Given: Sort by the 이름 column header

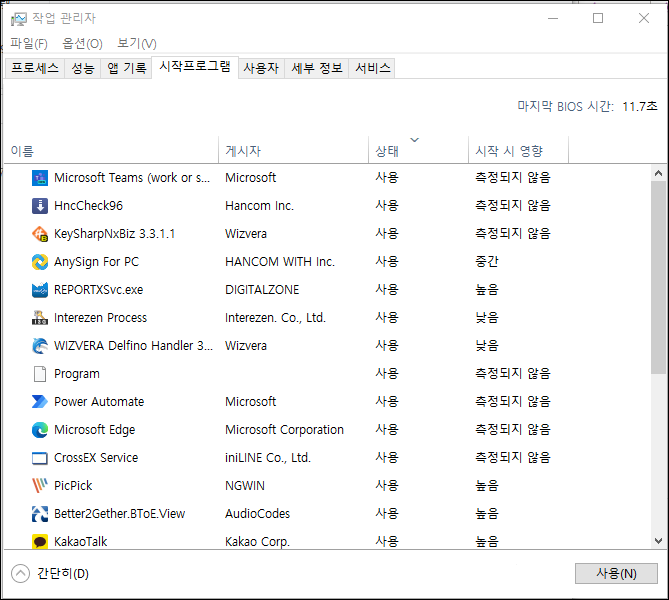Looking at the screenshot, I should [111, 151].
